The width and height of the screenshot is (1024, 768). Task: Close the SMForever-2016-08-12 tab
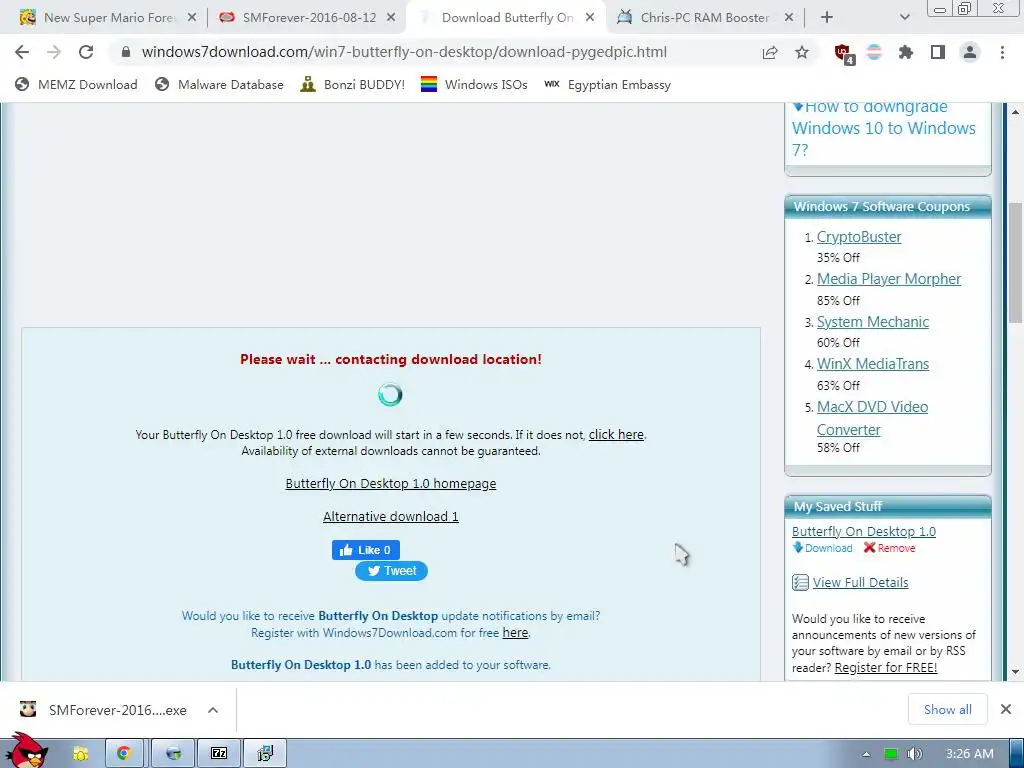[391, 18]
